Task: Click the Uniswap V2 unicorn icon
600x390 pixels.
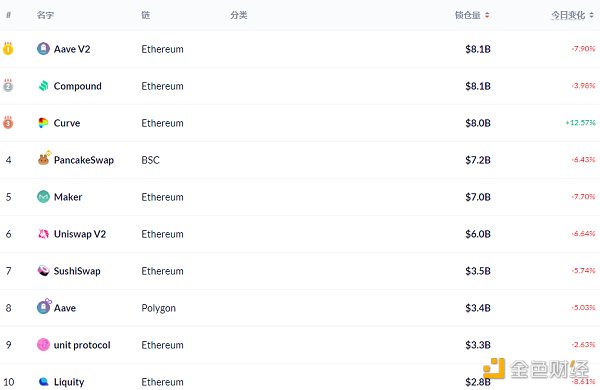Action: click(x=43, y=234)
